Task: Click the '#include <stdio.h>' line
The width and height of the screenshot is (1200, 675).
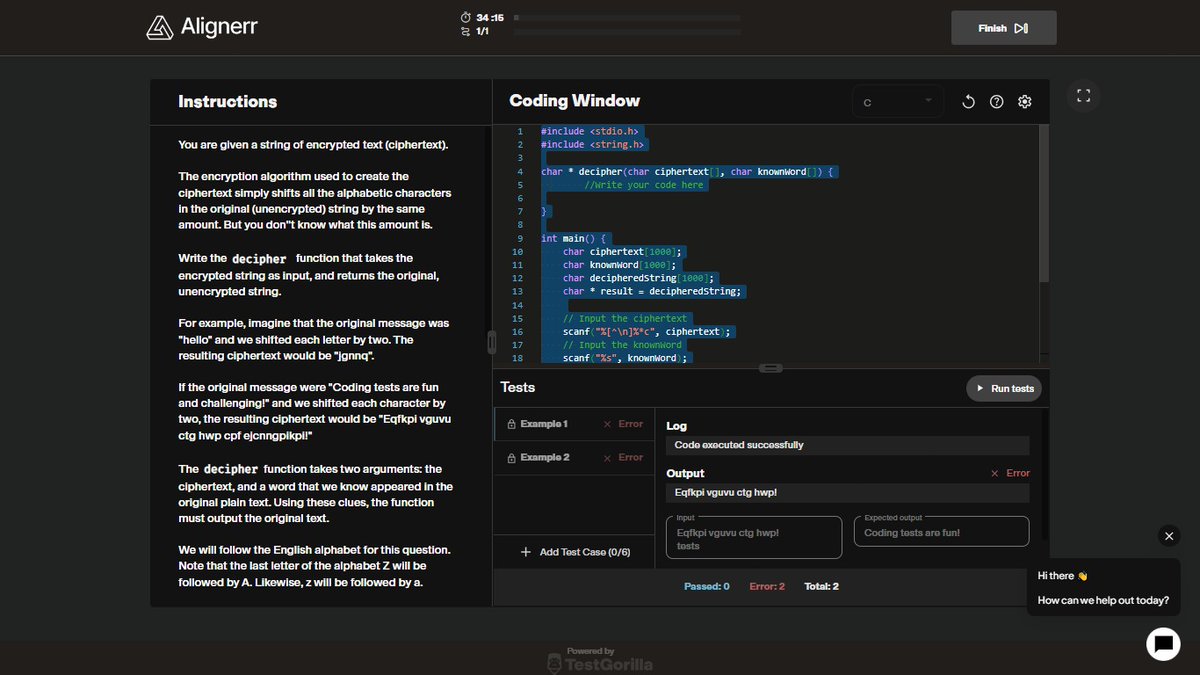Action: click(590, 131)
